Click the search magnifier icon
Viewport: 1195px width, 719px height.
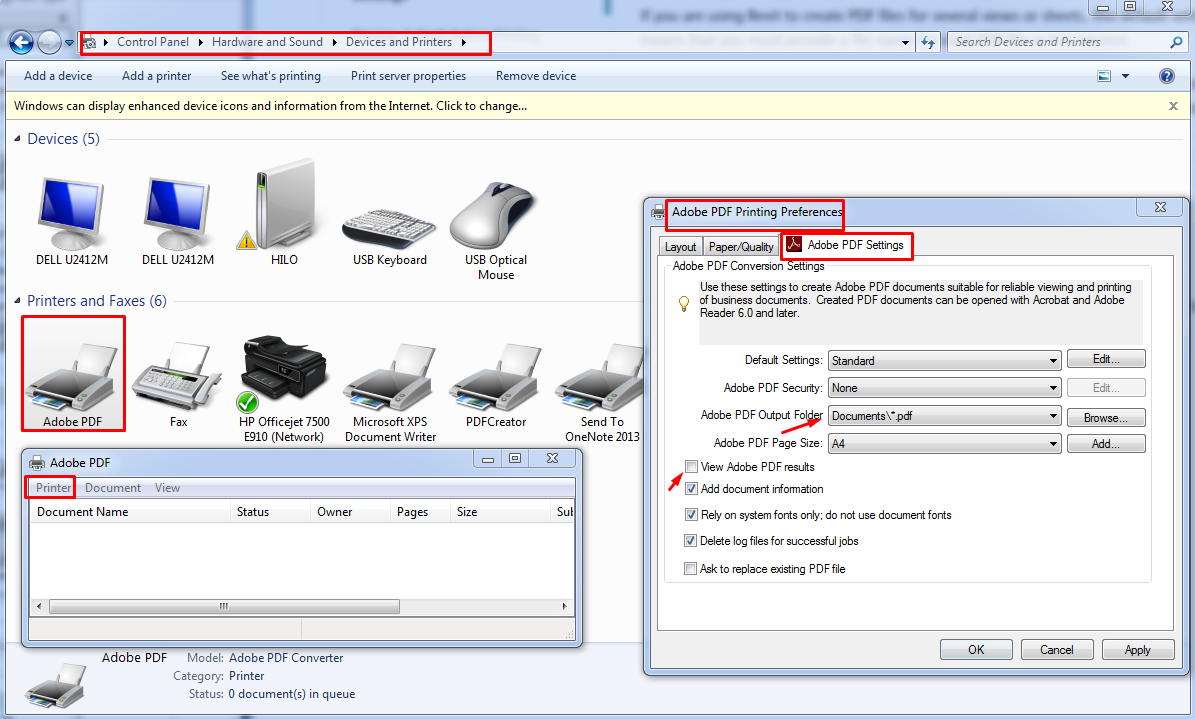[x=1176, y=43]
